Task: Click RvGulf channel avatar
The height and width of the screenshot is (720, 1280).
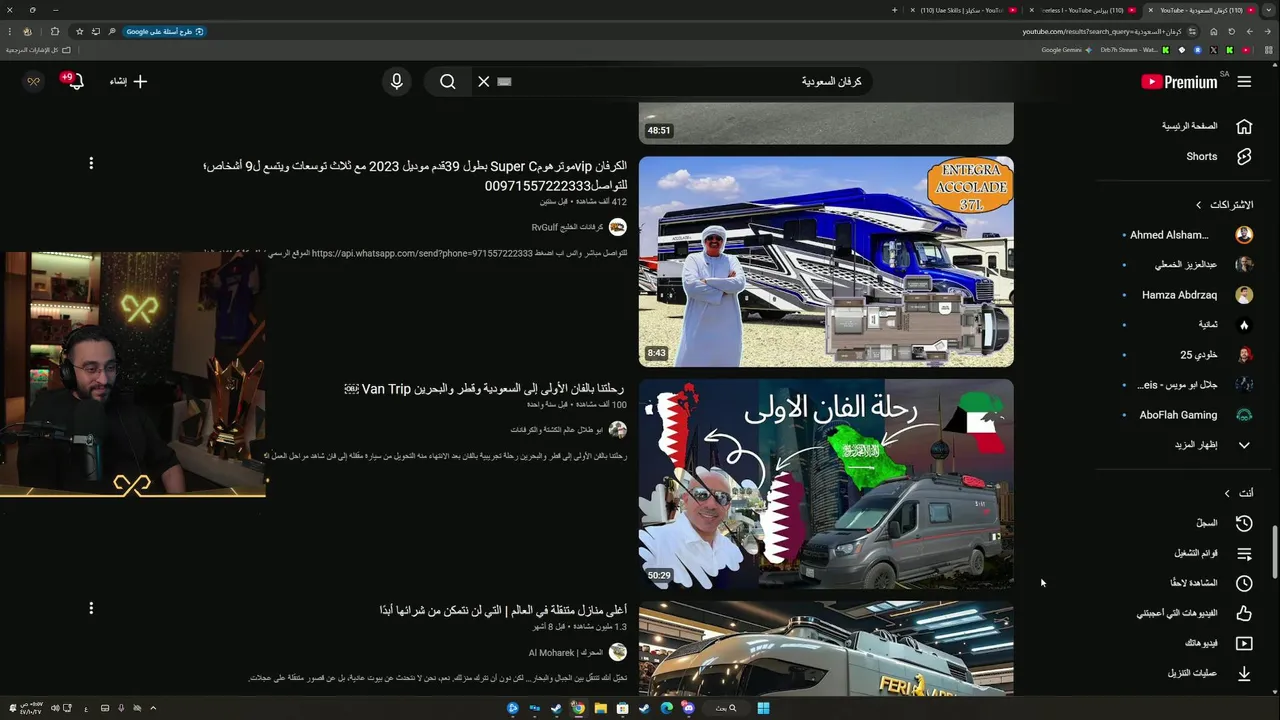Action: [618, 227]
